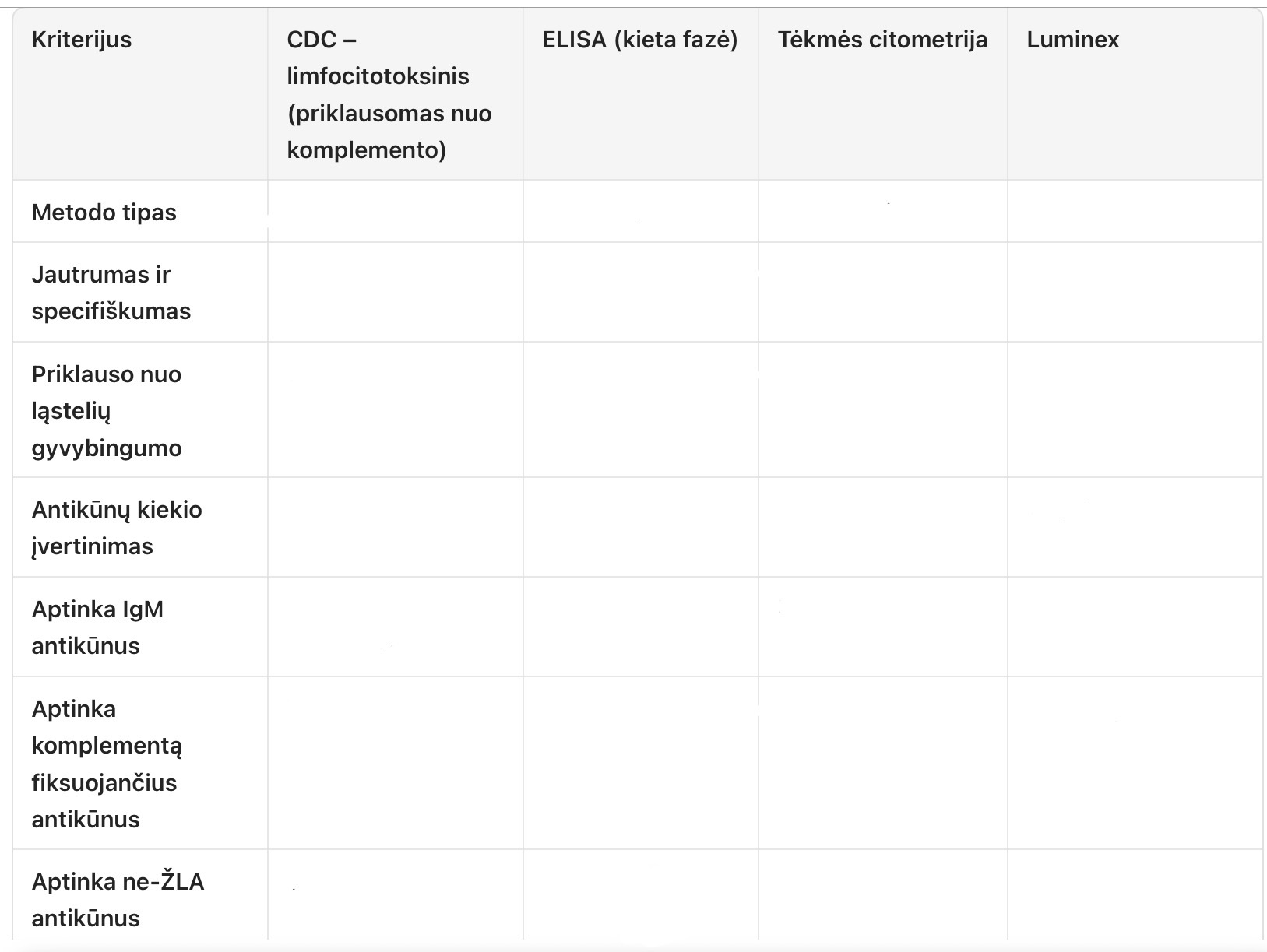Screen dimensions: 1267x952
Task: Click the Jautrumas ir specifiškumas row label
Action: point(111,293)
